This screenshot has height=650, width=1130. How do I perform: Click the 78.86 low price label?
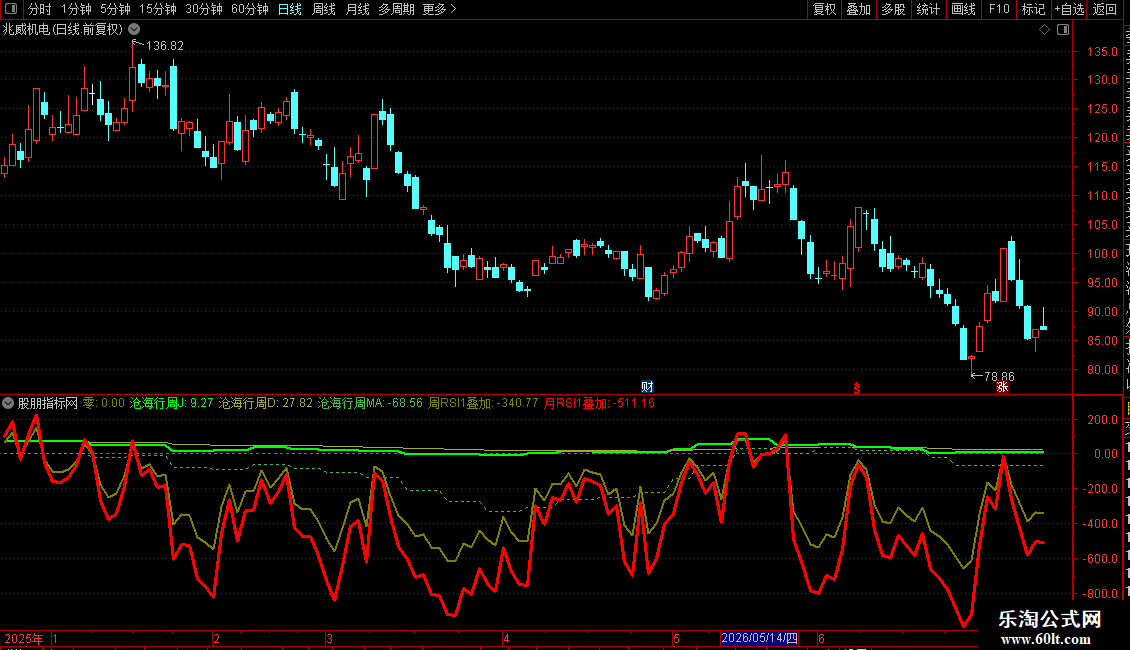tap(999, 377)
